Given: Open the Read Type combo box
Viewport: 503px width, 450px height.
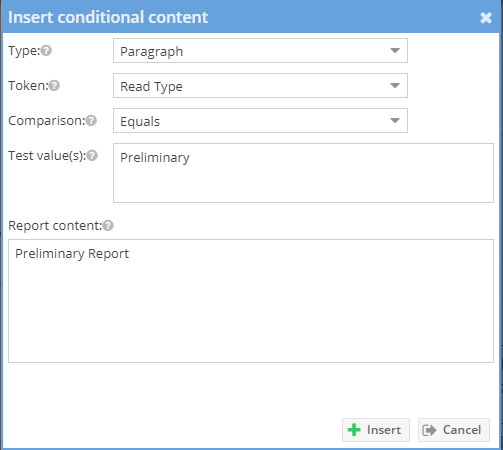Looking at the screenshot, I should pyautogui.click(x=260, y=86).
